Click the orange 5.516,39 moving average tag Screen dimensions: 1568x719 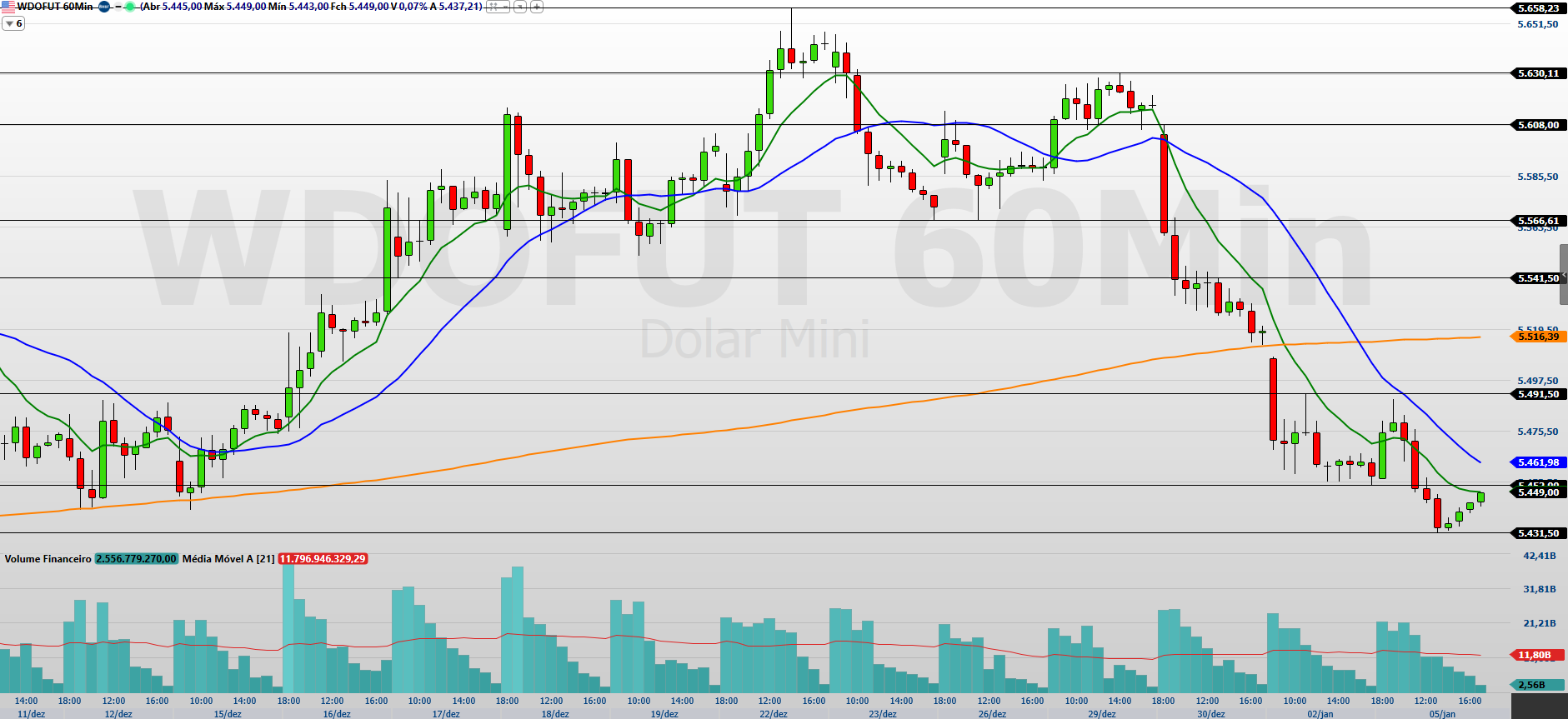click(x=1538, y=337)
